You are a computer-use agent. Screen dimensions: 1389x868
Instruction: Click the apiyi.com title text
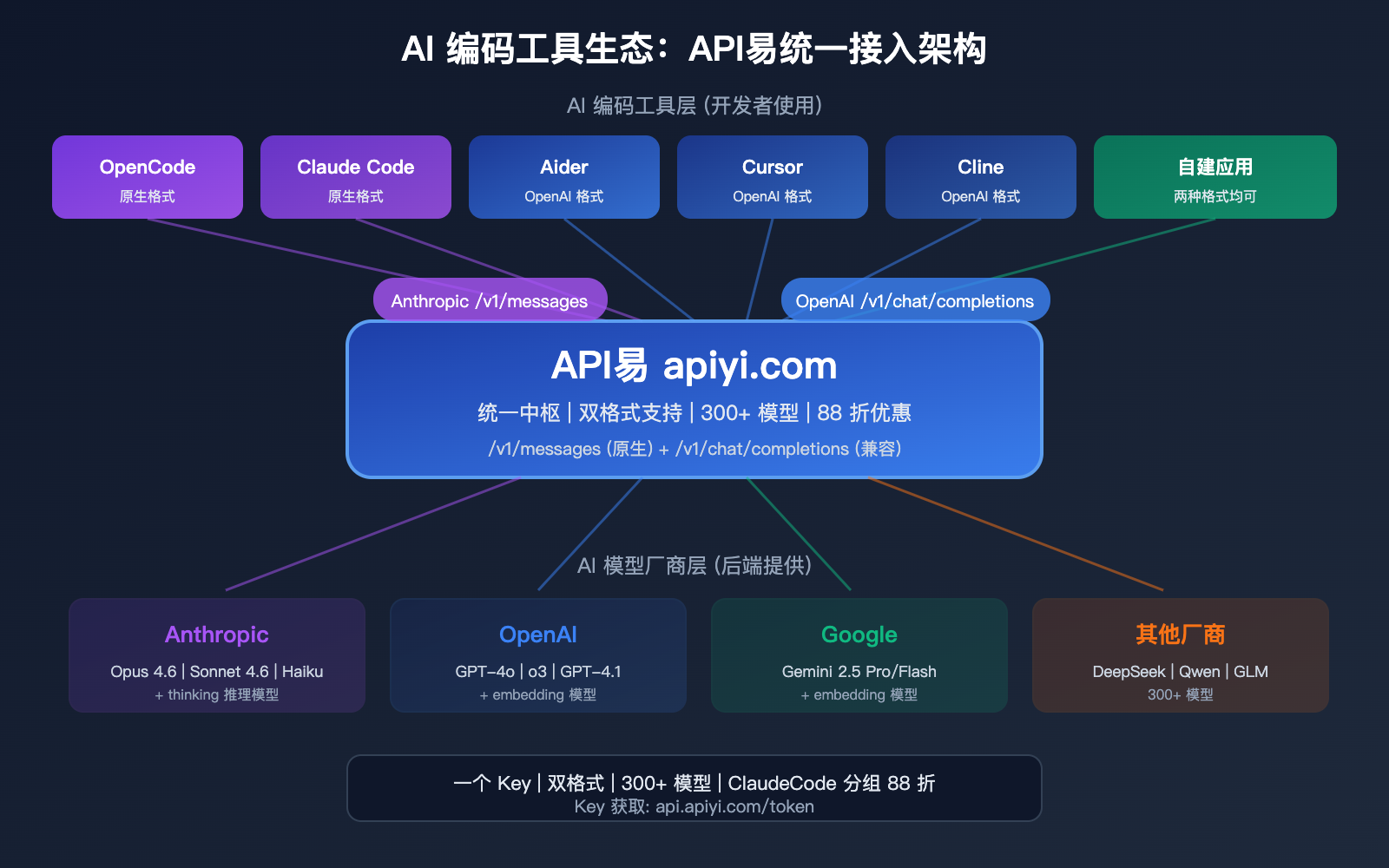pos(748,365)
